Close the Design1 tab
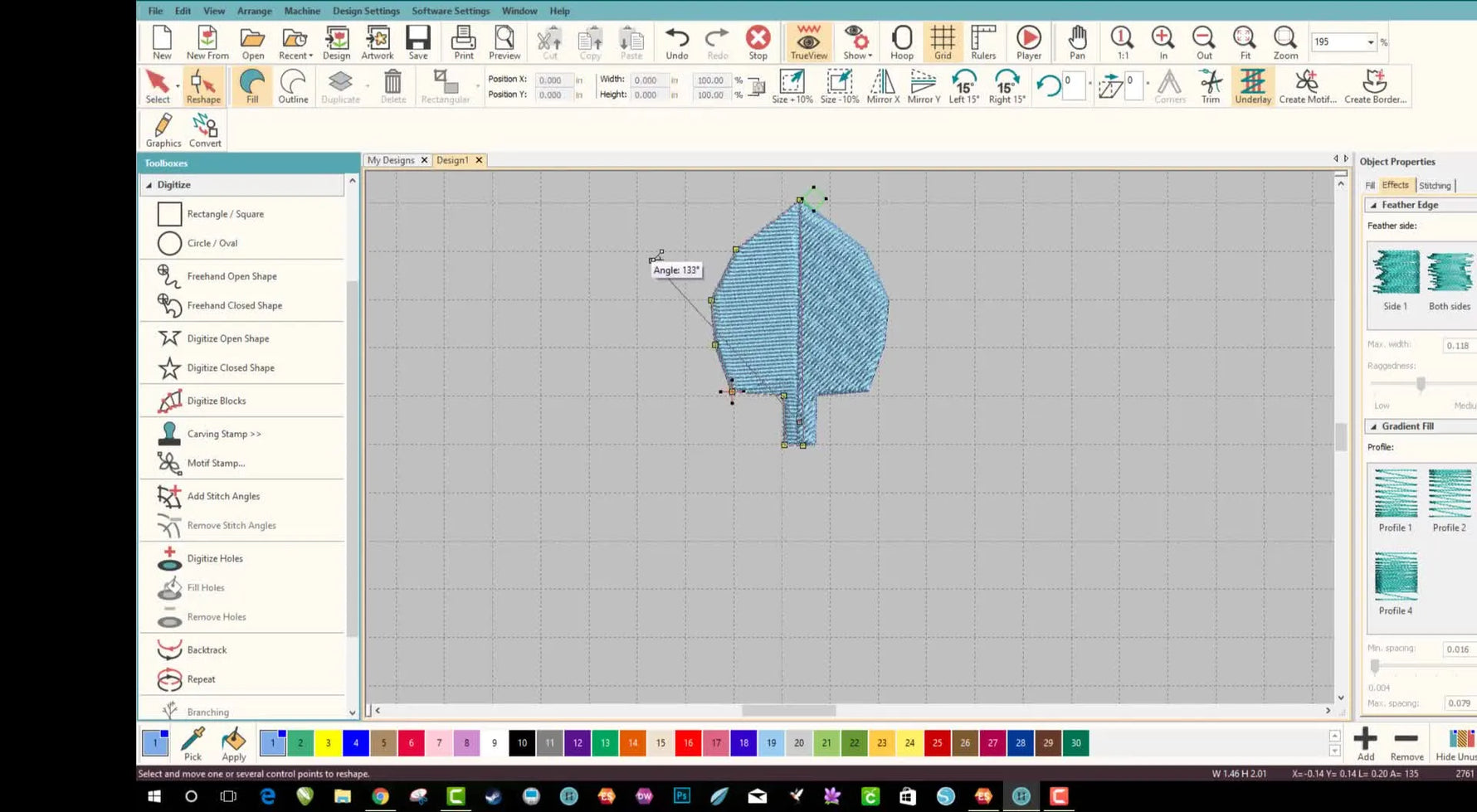The height and width of the screenshot is (812, 1477). click(x=479, y=160)
